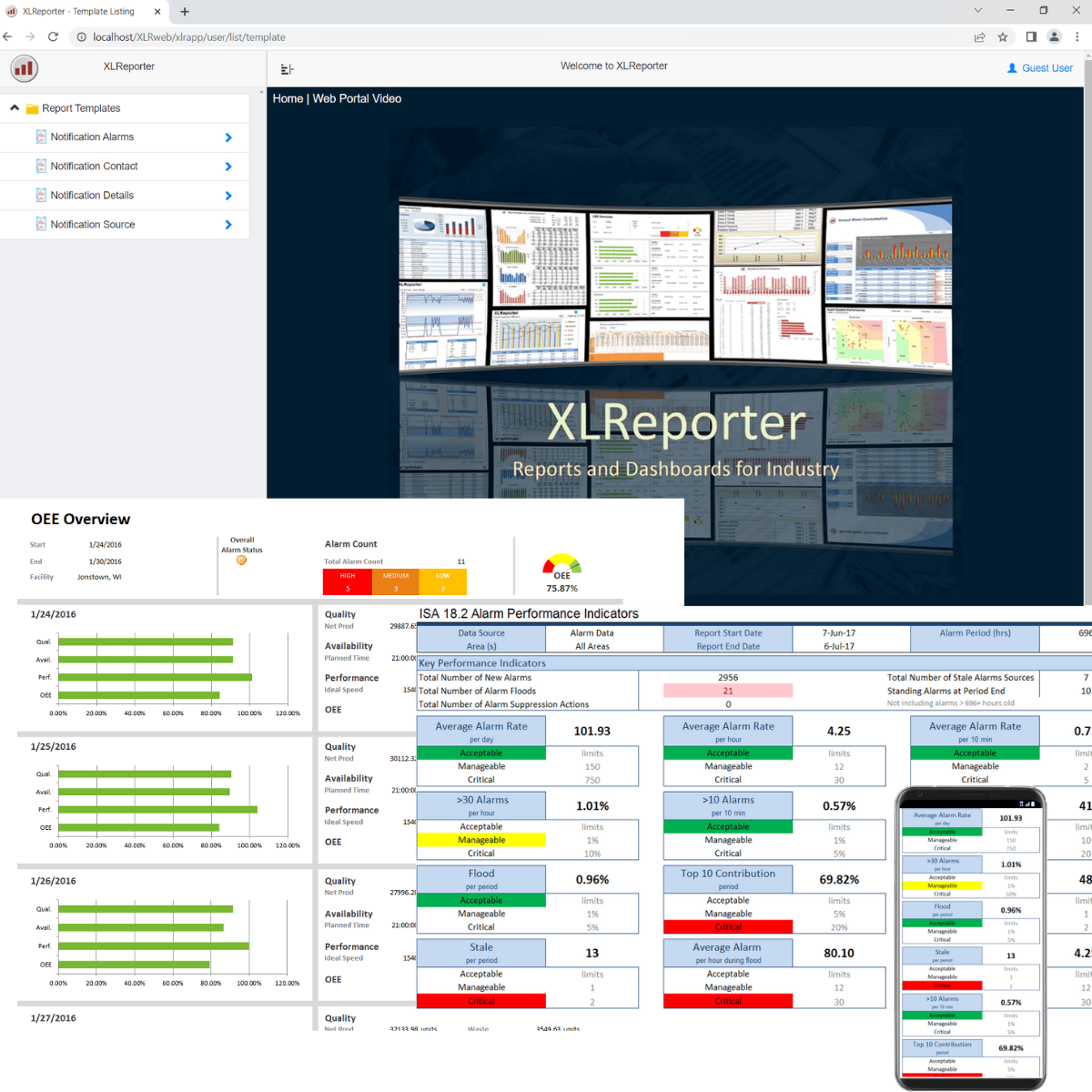Click the 75.87% OEE value

click(x=562, y=589)
